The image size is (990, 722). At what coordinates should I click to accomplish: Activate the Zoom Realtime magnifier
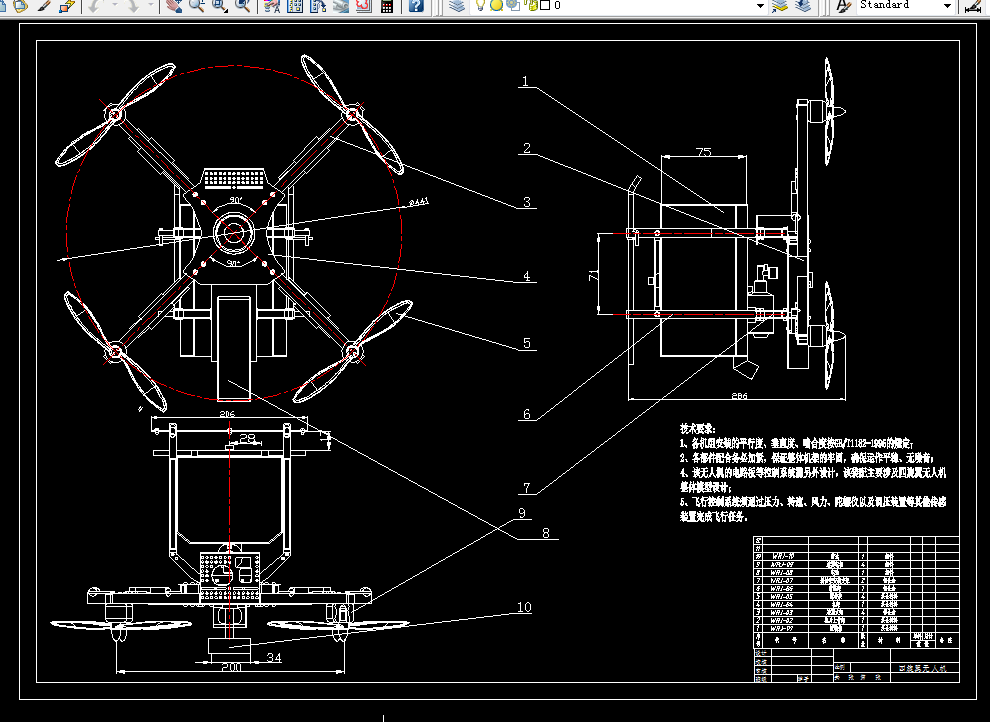pyautogui.click(x=196, y=6)
